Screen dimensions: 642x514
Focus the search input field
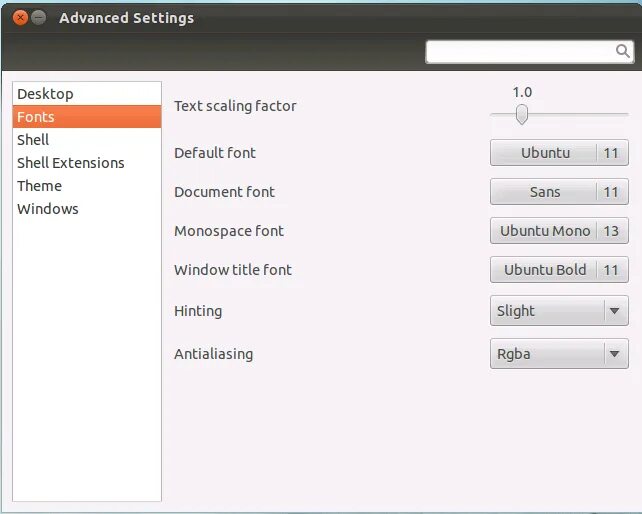point(529,52)
